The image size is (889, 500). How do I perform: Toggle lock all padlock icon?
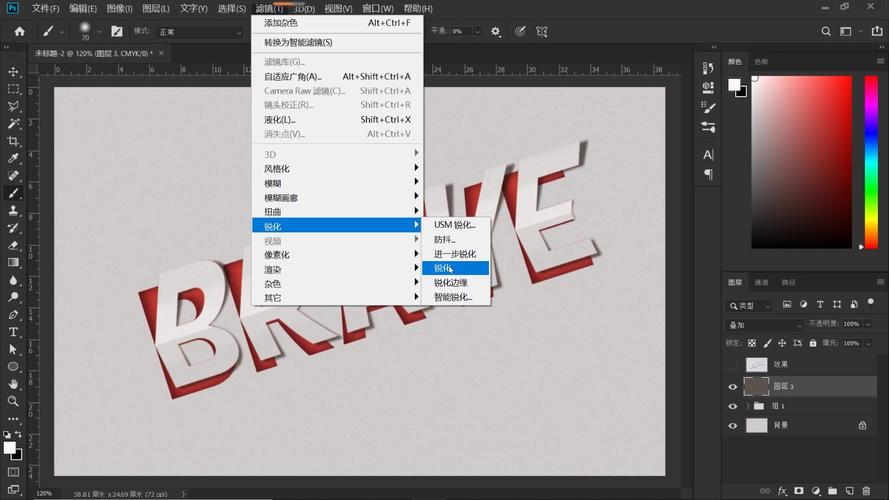point(813,344)
